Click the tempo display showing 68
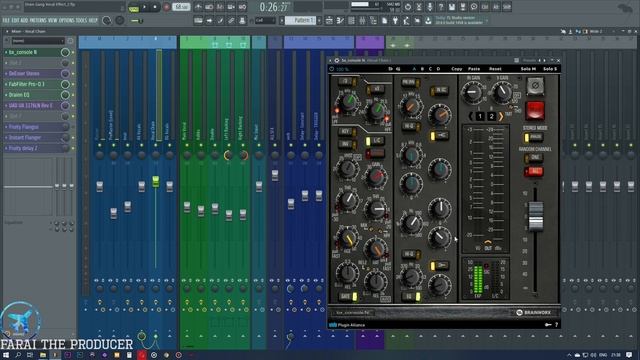This screenshot has width=640, height=360. [x=181, y=7]
